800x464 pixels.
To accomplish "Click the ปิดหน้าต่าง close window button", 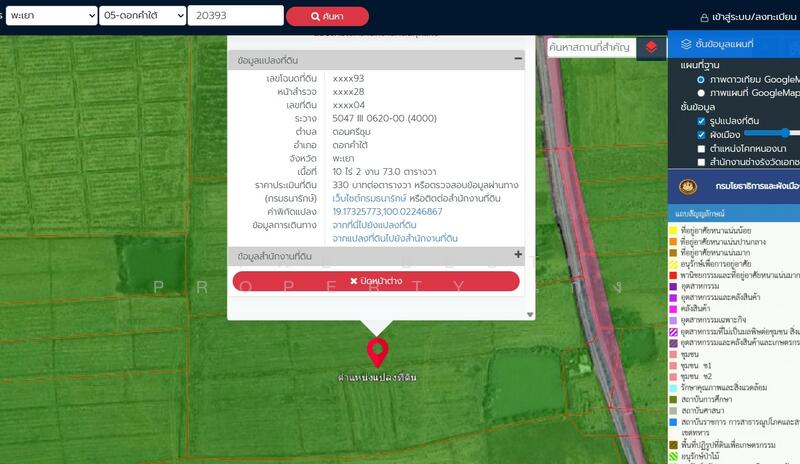I will click(376, 281).
